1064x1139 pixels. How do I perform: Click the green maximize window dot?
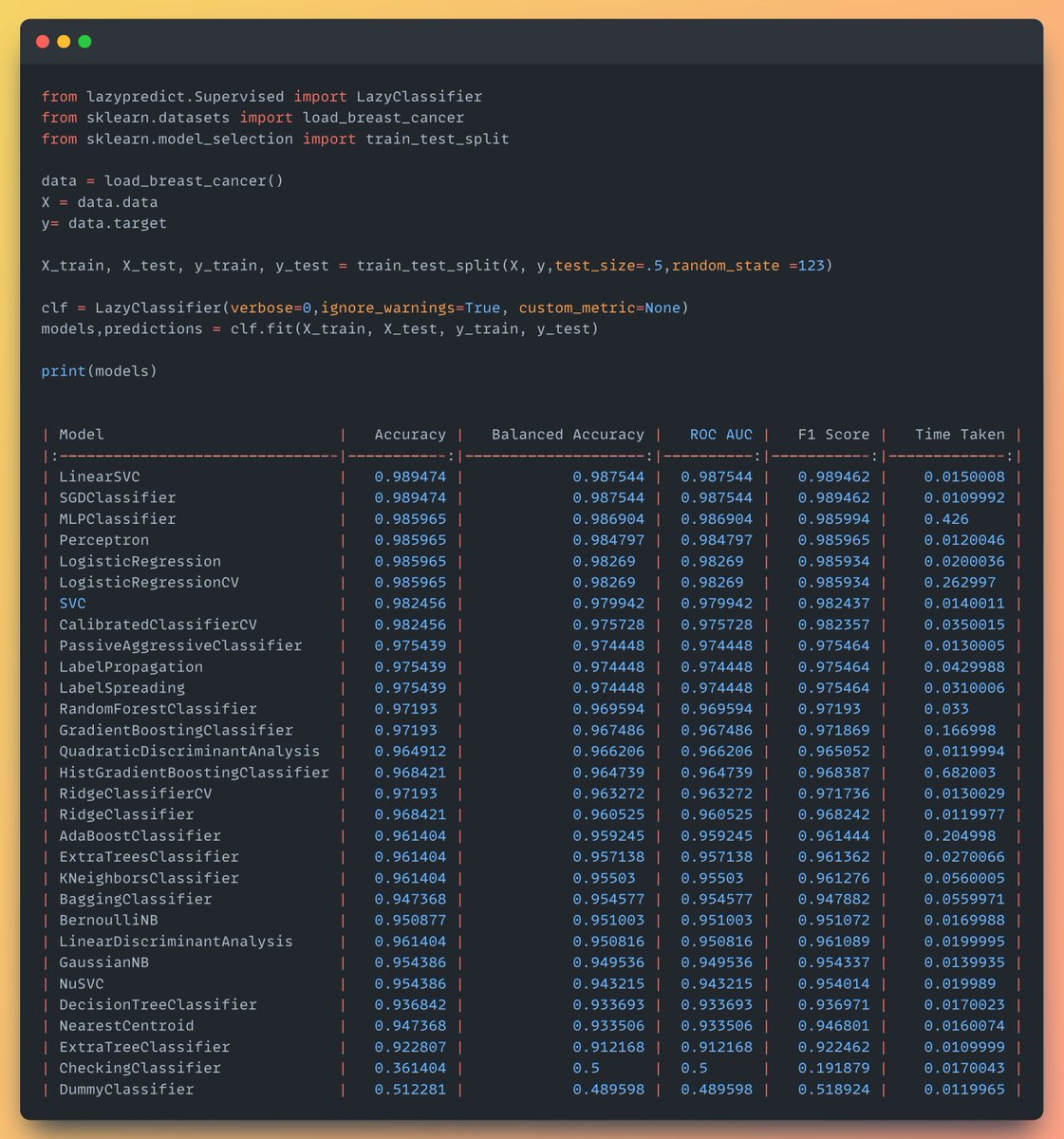pos(84,42)
